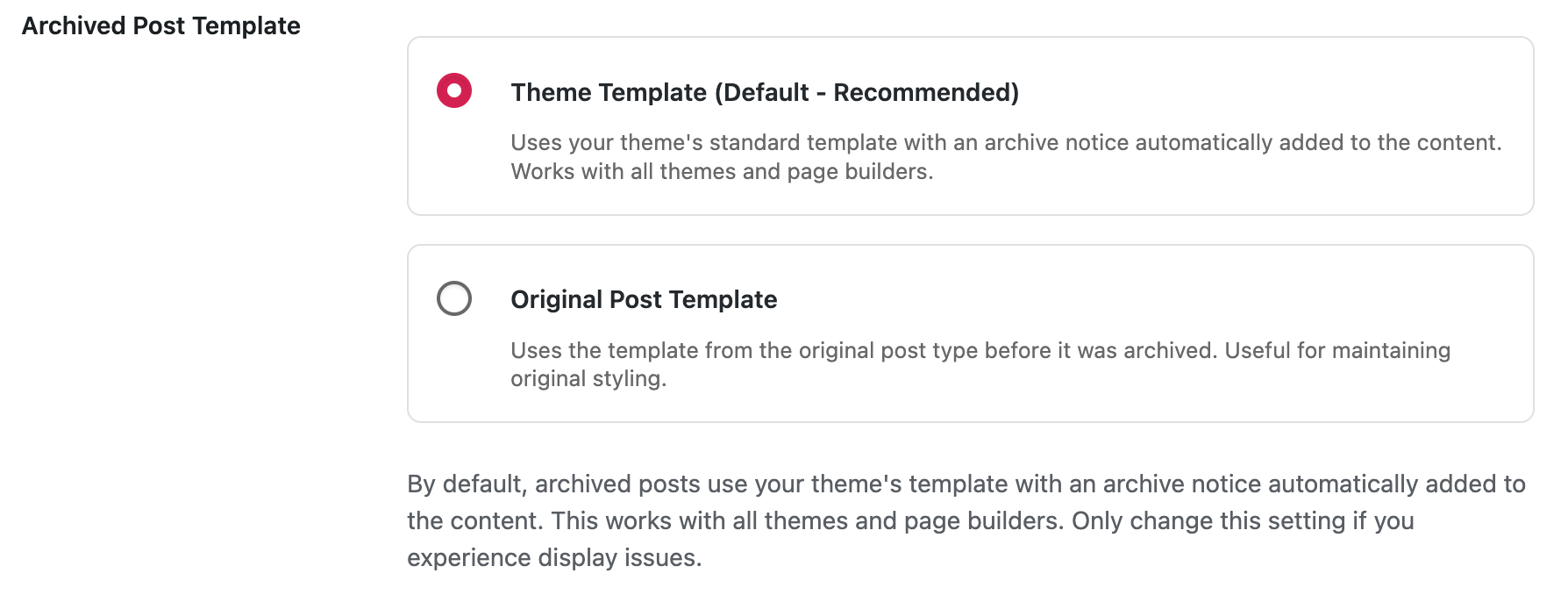Click the Original Post Template description text

coord(980,363)
